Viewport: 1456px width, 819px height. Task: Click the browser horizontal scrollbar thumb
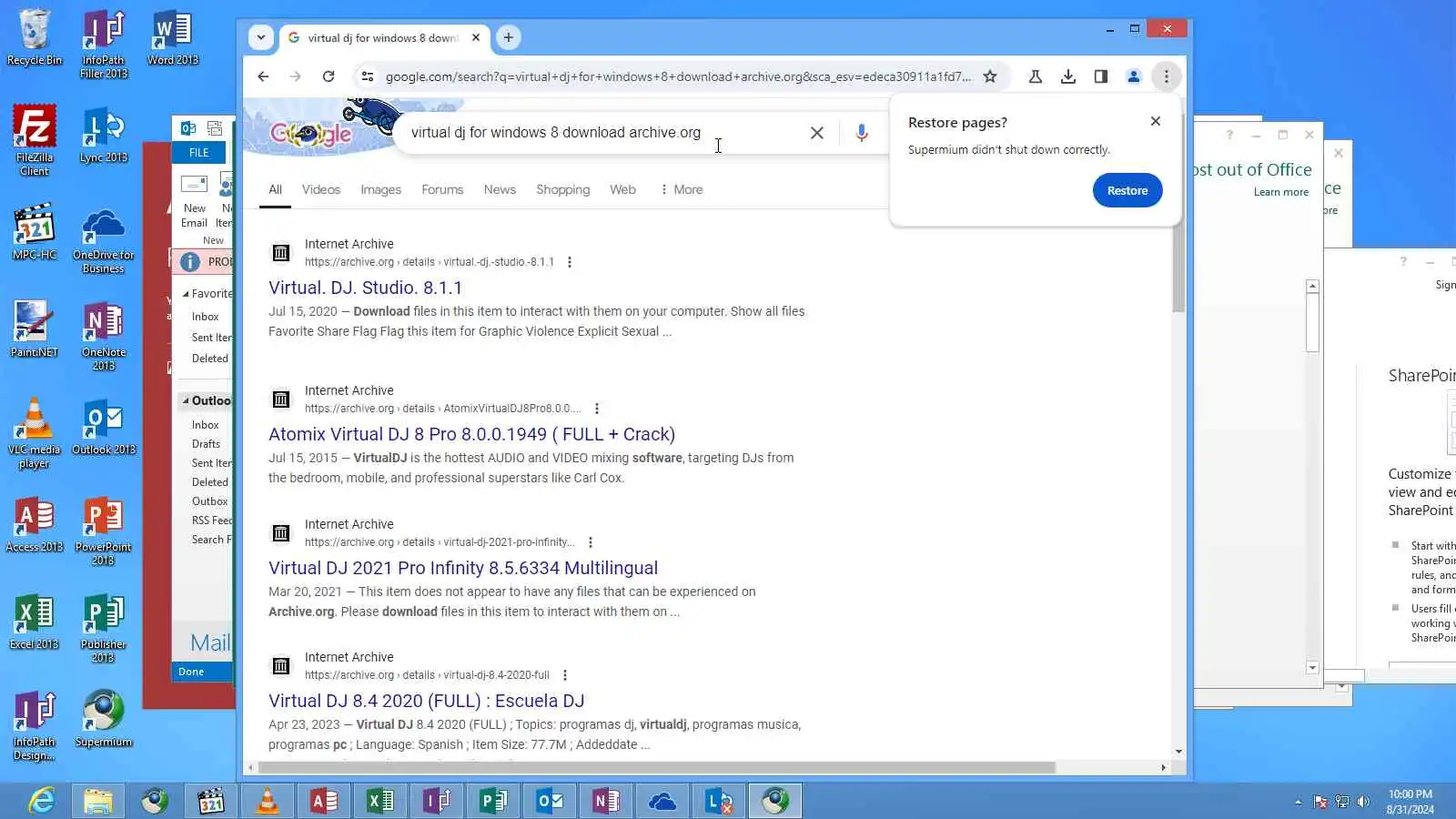pyautogui.click(x=655, y=768)
